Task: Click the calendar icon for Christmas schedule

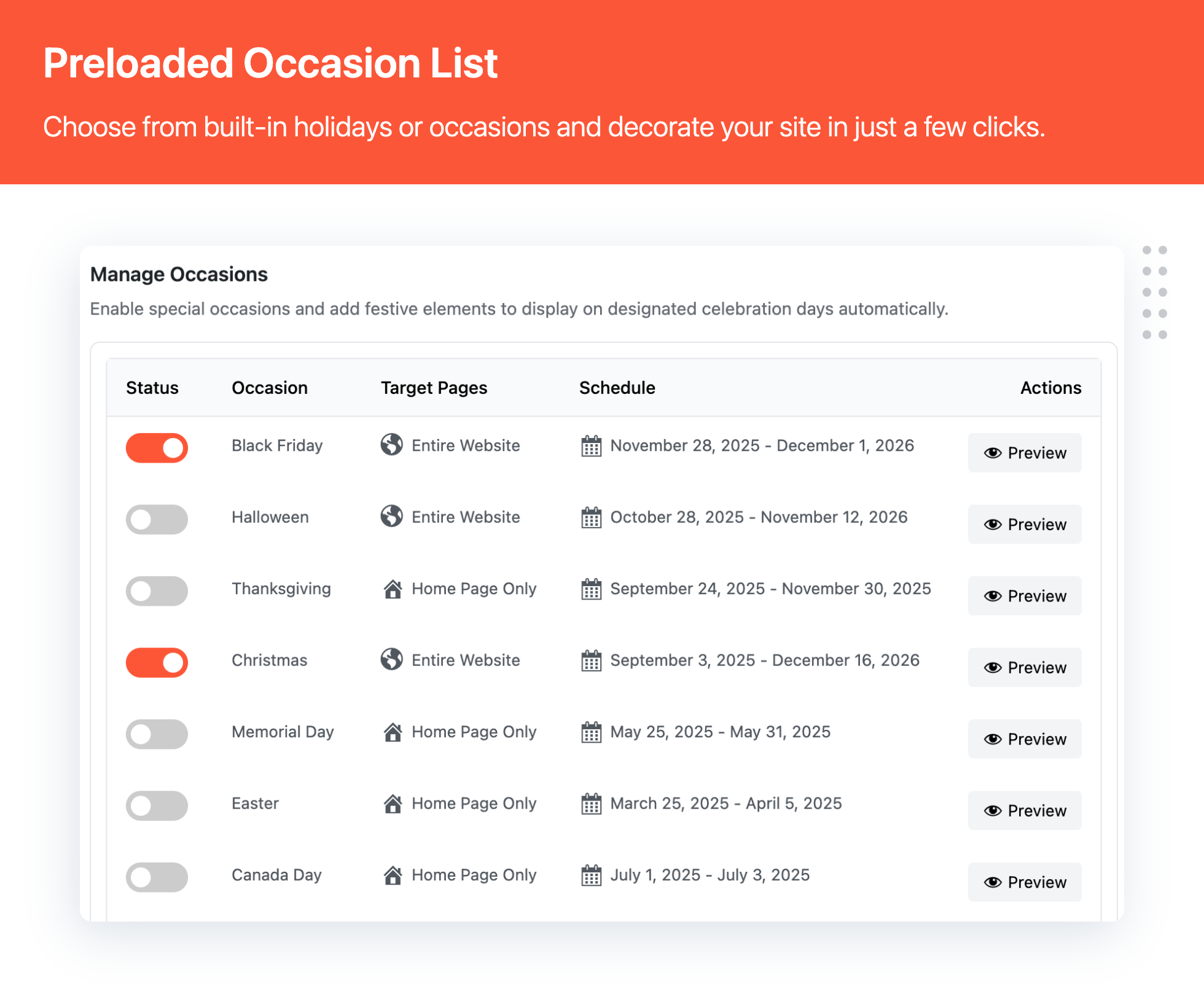Action: (591, 660)
